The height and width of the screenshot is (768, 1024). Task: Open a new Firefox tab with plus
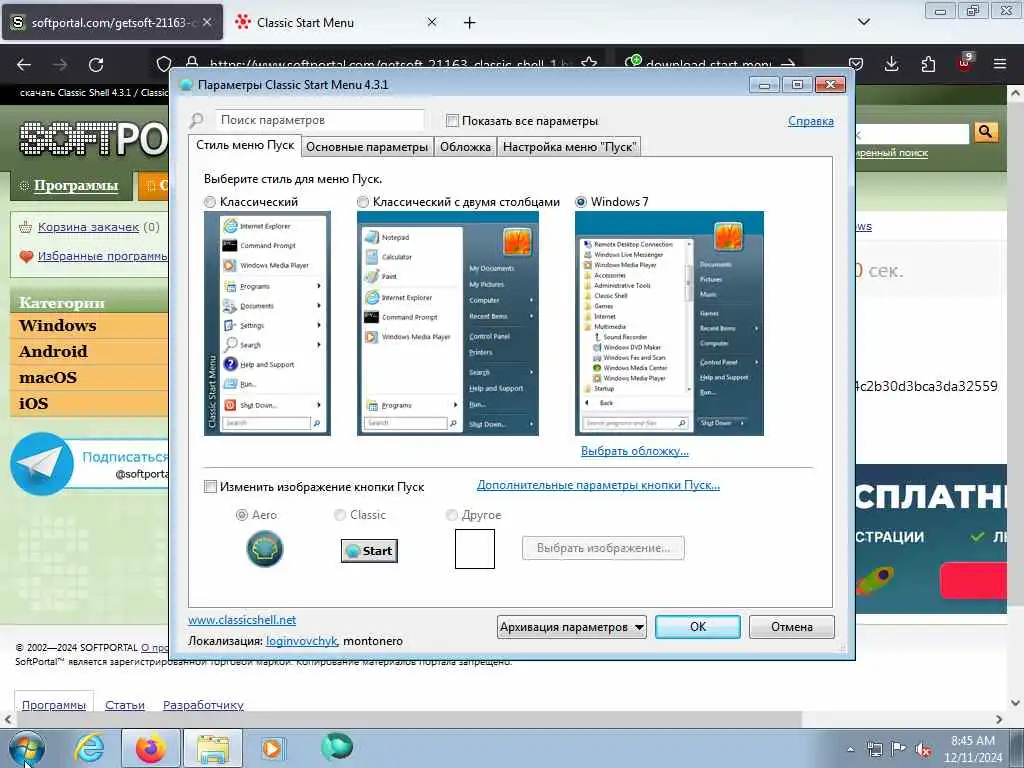coord(470,23)
